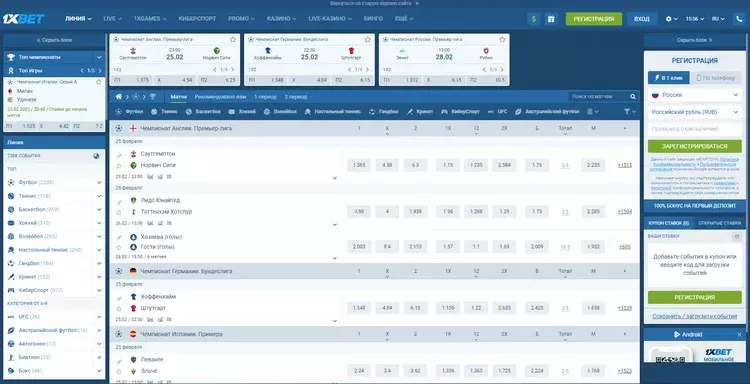
Task: Star the Лидс Юнайтед match row
Action: (x=119, y=212)
